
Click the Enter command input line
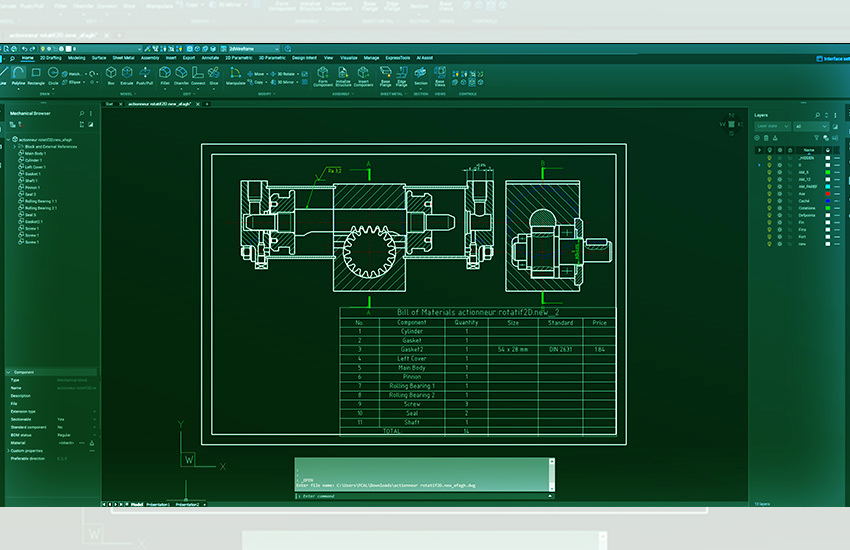pos(424,496)
